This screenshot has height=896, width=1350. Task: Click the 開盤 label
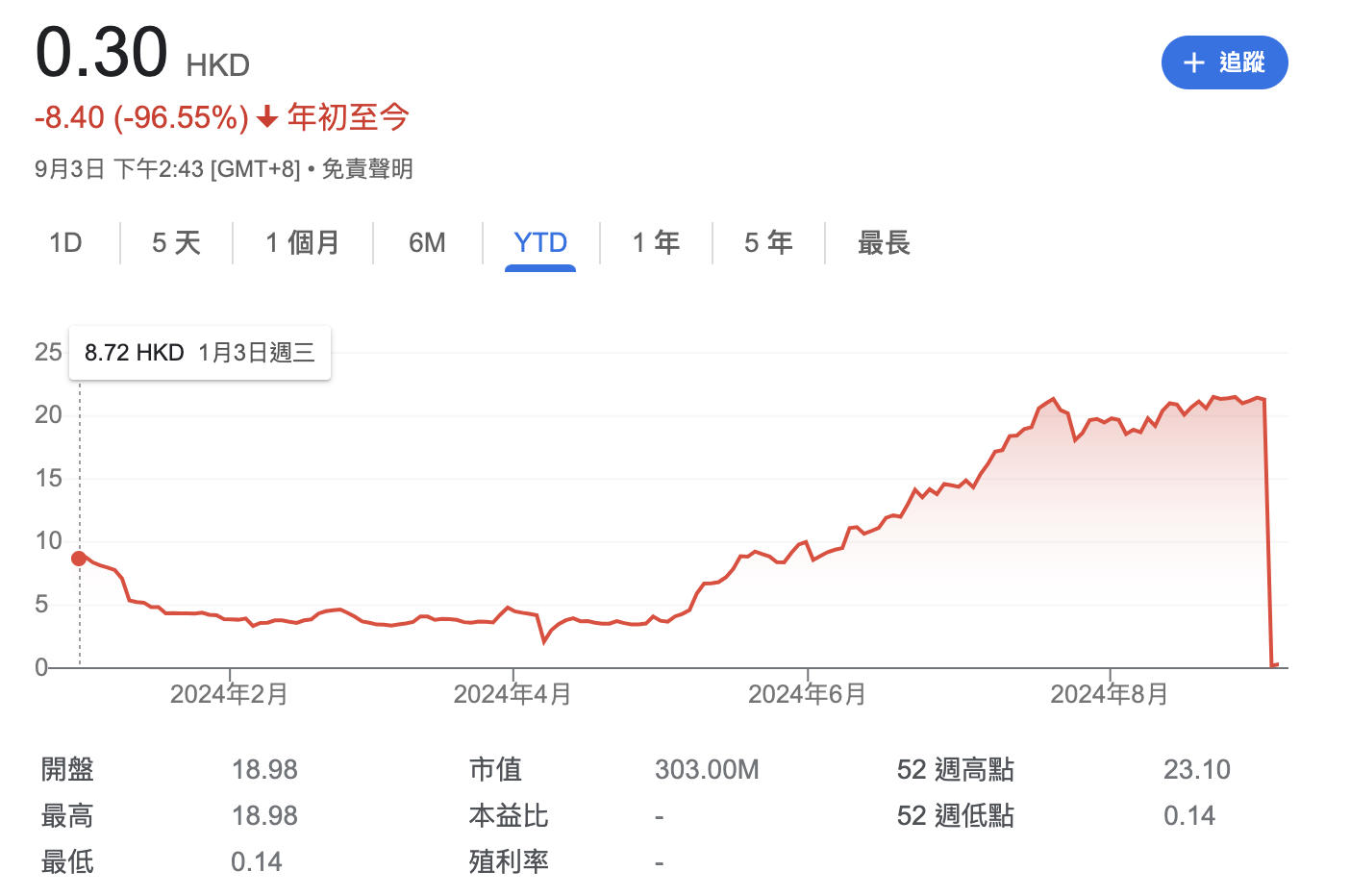pyautogui.click(x=67, y=769)
